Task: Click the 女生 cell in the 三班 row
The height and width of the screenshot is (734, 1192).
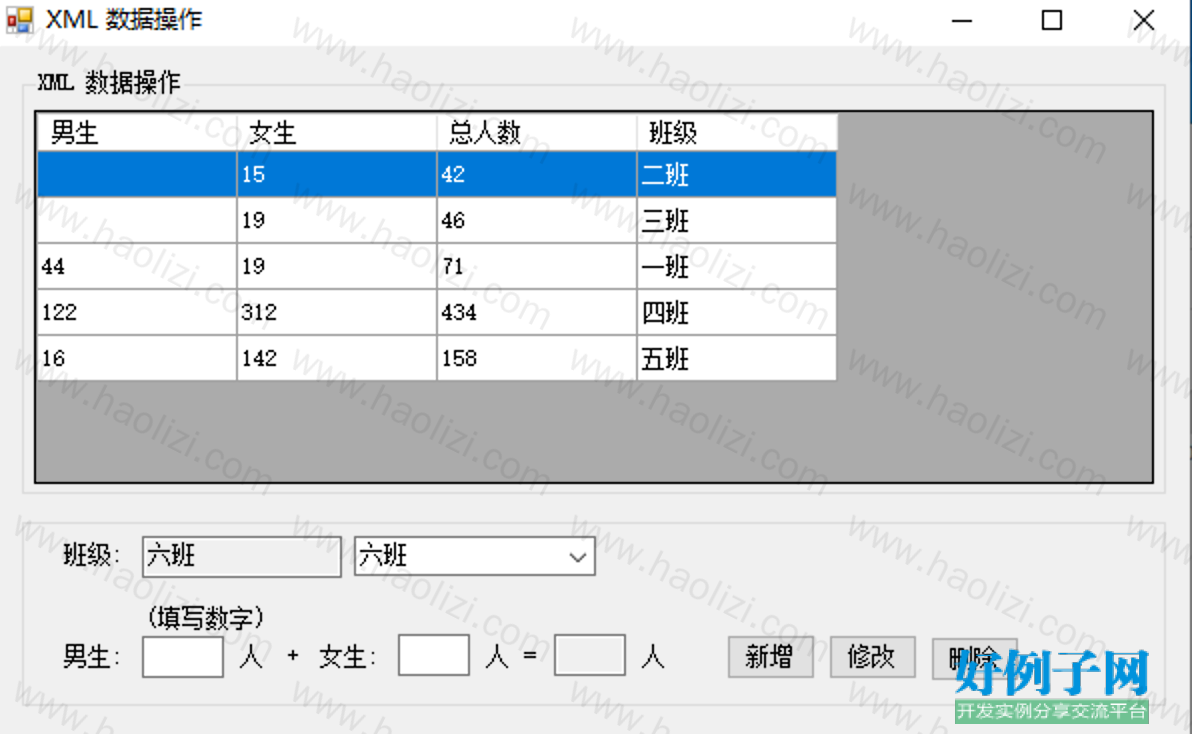Action: pos(337,220)
